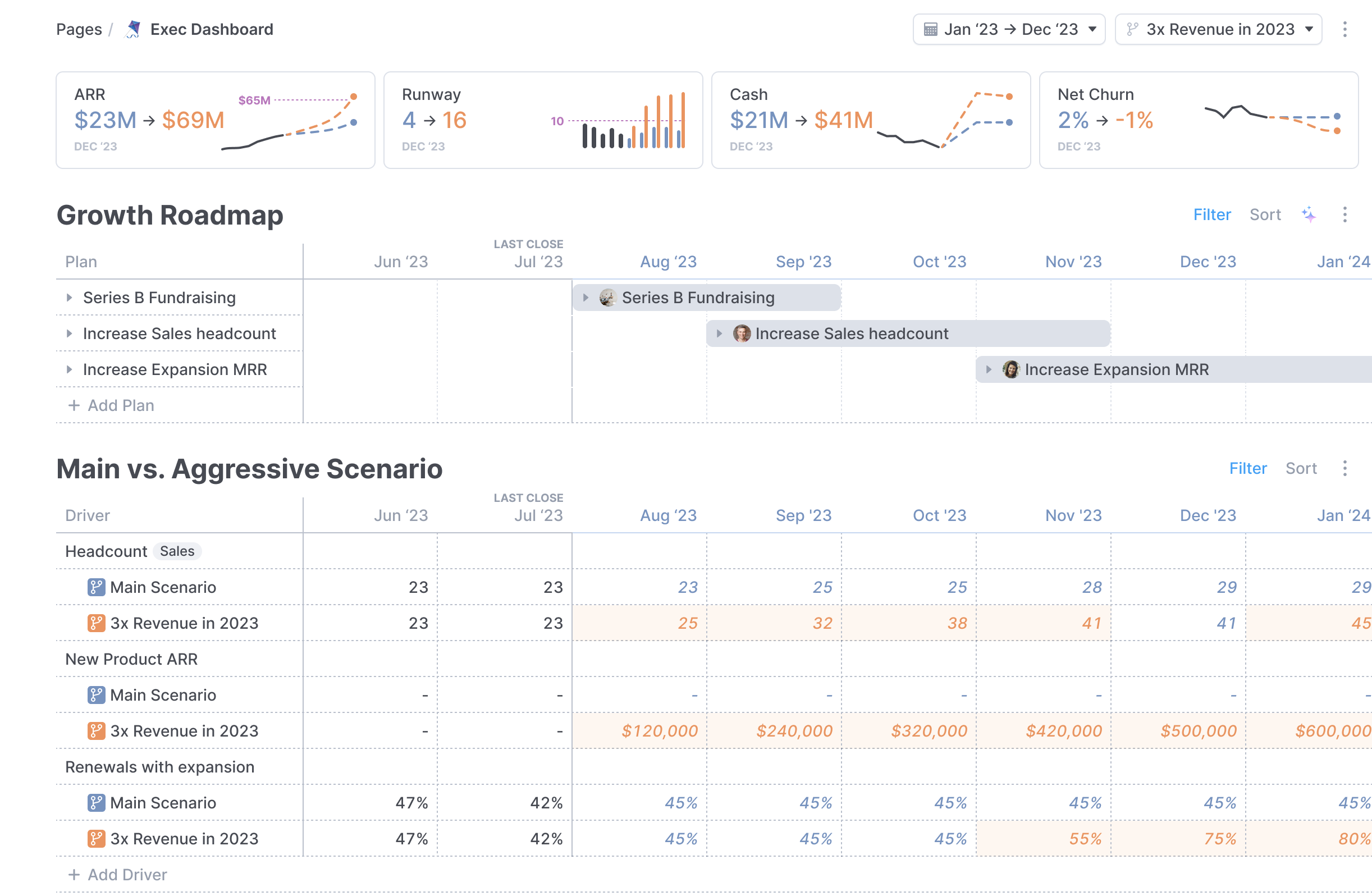Viewport: 1372px width, 896px height.
Task: Click Sort in Main vs. Aggressive Scenario
Action: coord(1301,468)
